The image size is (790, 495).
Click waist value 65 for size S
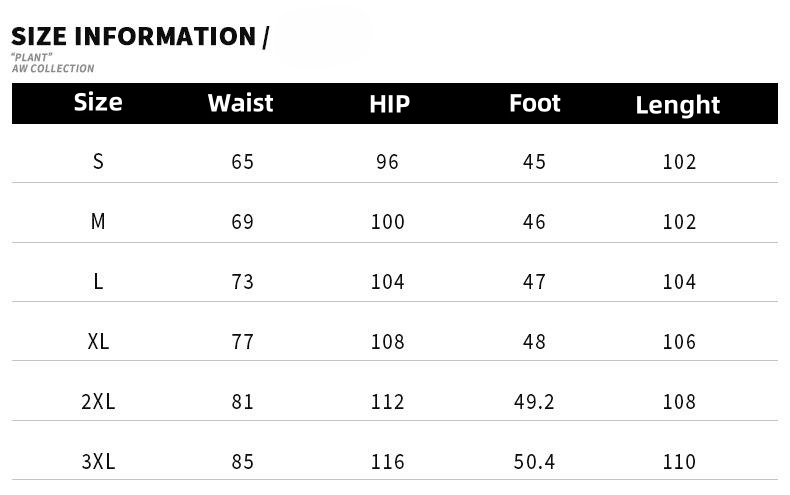242,162
